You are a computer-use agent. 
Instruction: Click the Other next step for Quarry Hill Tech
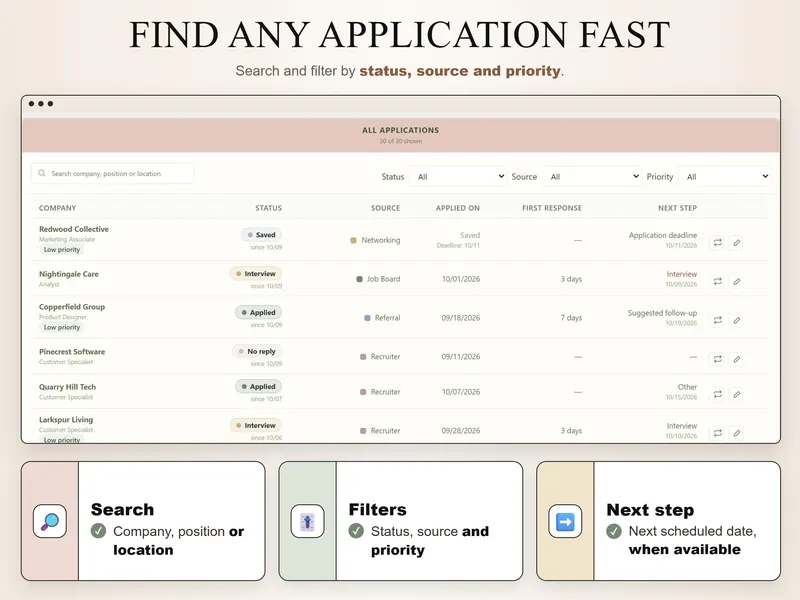(687, 387)
